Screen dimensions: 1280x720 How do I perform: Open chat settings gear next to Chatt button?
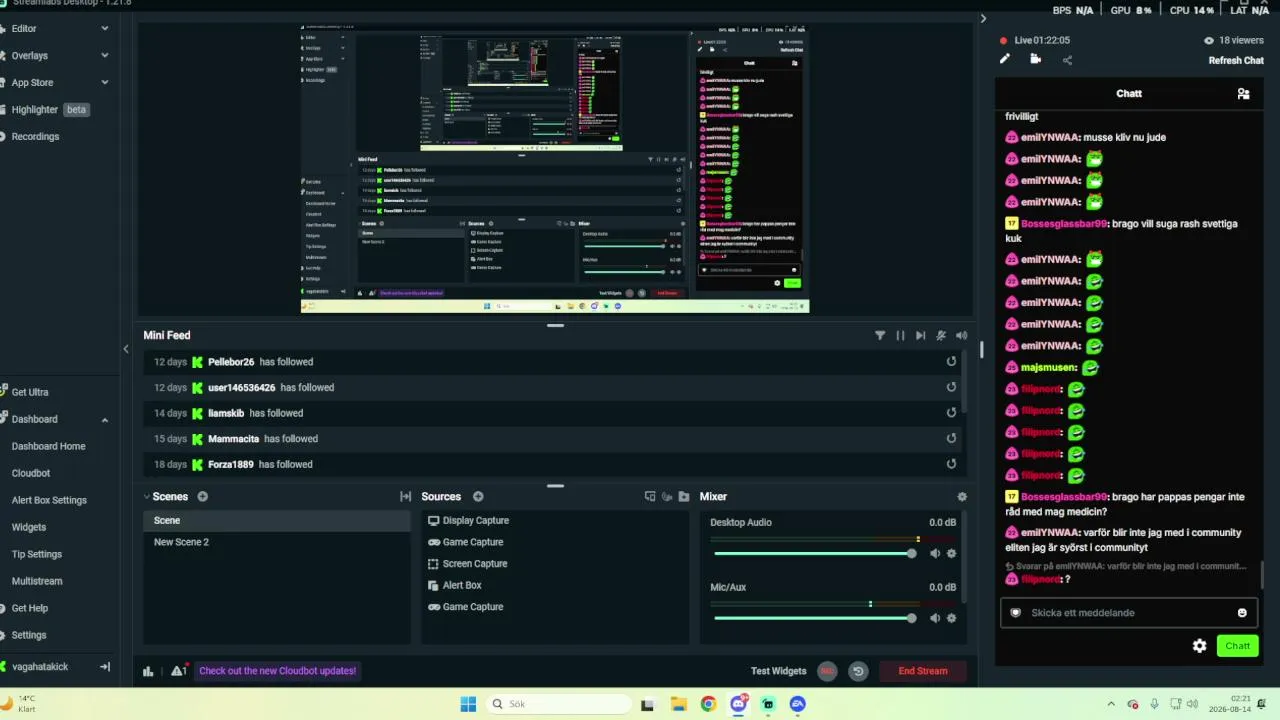tap(1200, 646)
